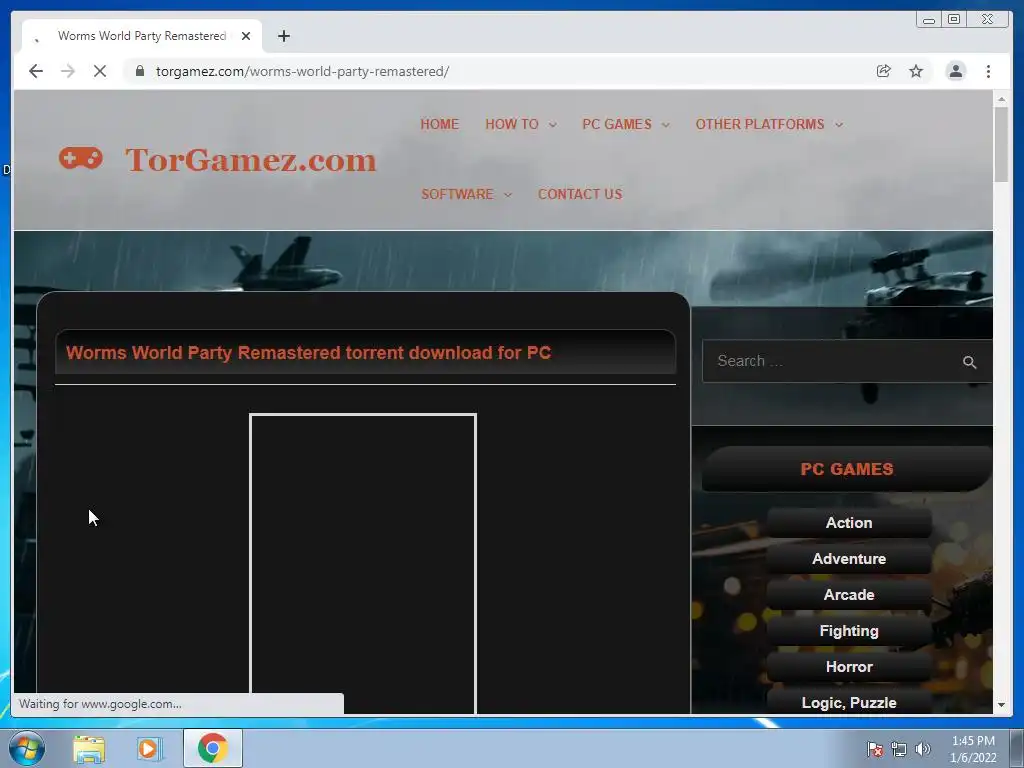Open the Horror games category
Viewport: 1024px width, 768px height.
[849, 667]
